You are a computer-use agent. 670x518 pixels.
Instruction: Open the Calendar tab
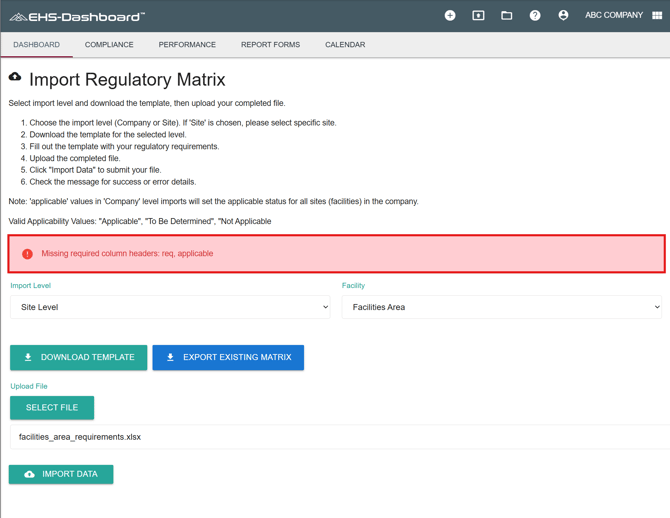[x=345, y=45]
